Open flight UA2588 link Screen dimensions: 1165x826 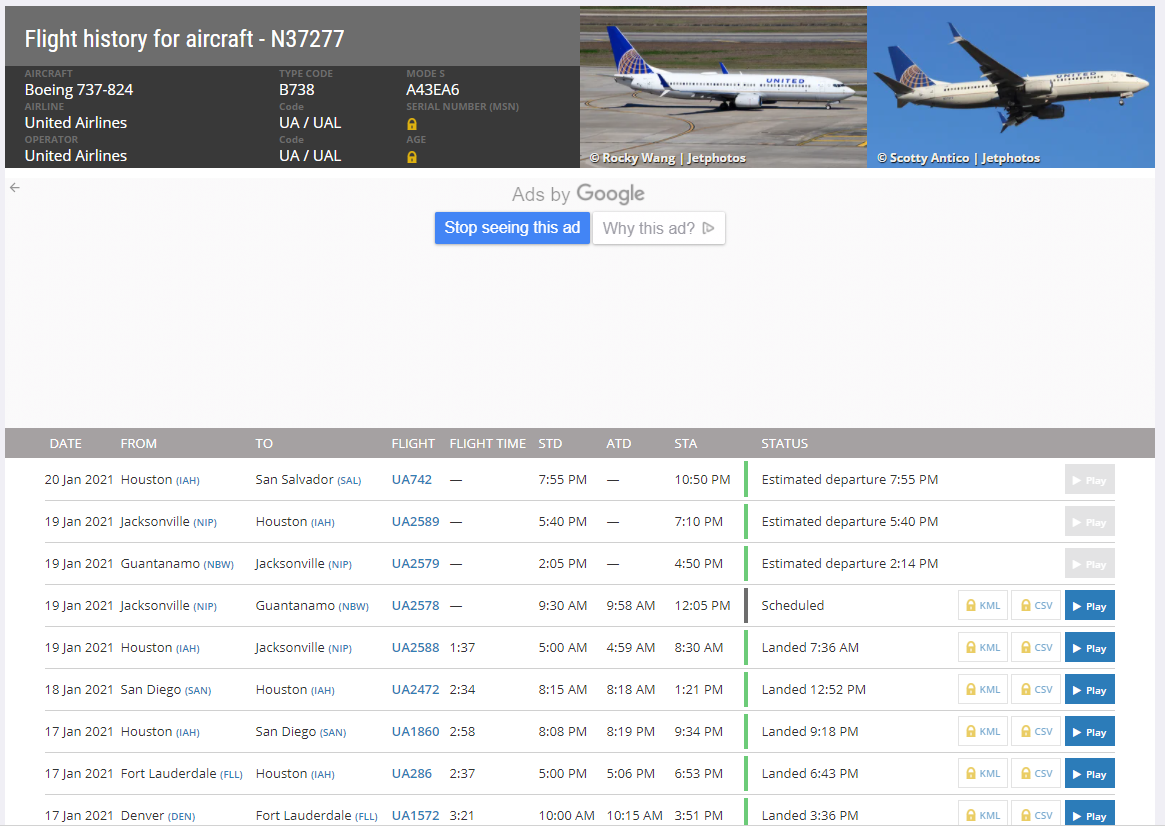[415, 648]
